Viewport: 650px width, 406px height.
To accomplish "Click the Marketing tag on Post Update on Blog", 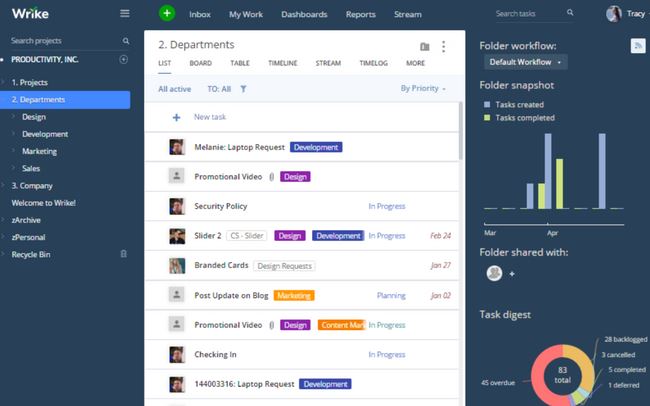I will tap(294, 295).
